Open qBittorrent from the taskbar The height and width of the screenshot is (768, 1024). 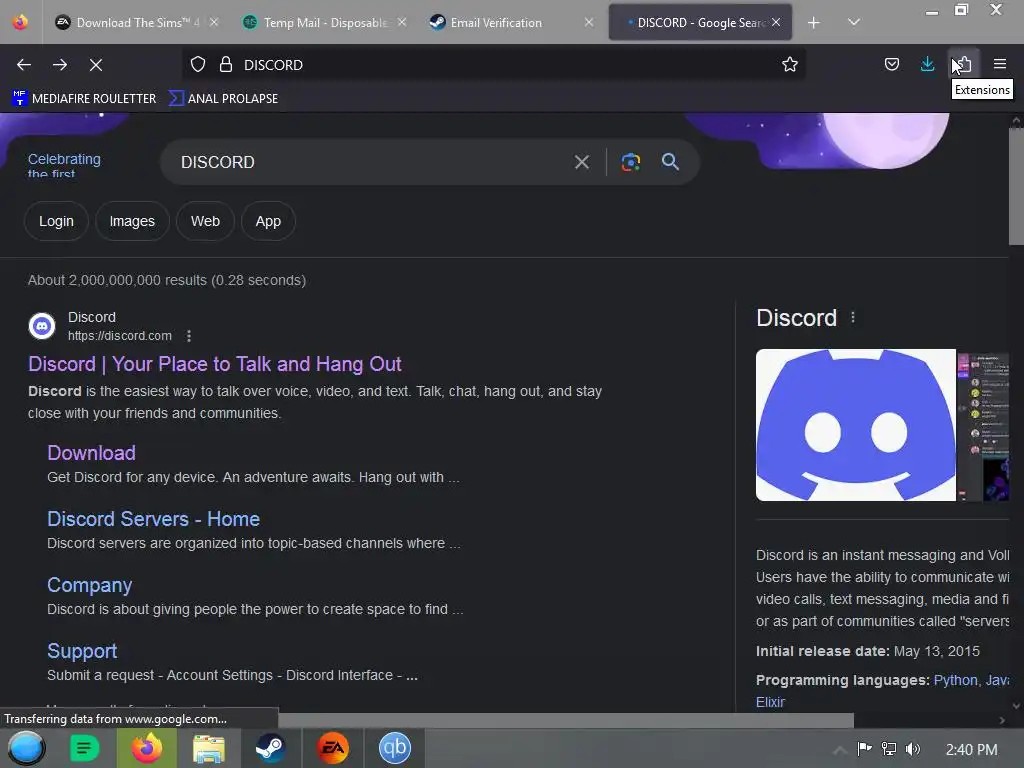(395, 748)
